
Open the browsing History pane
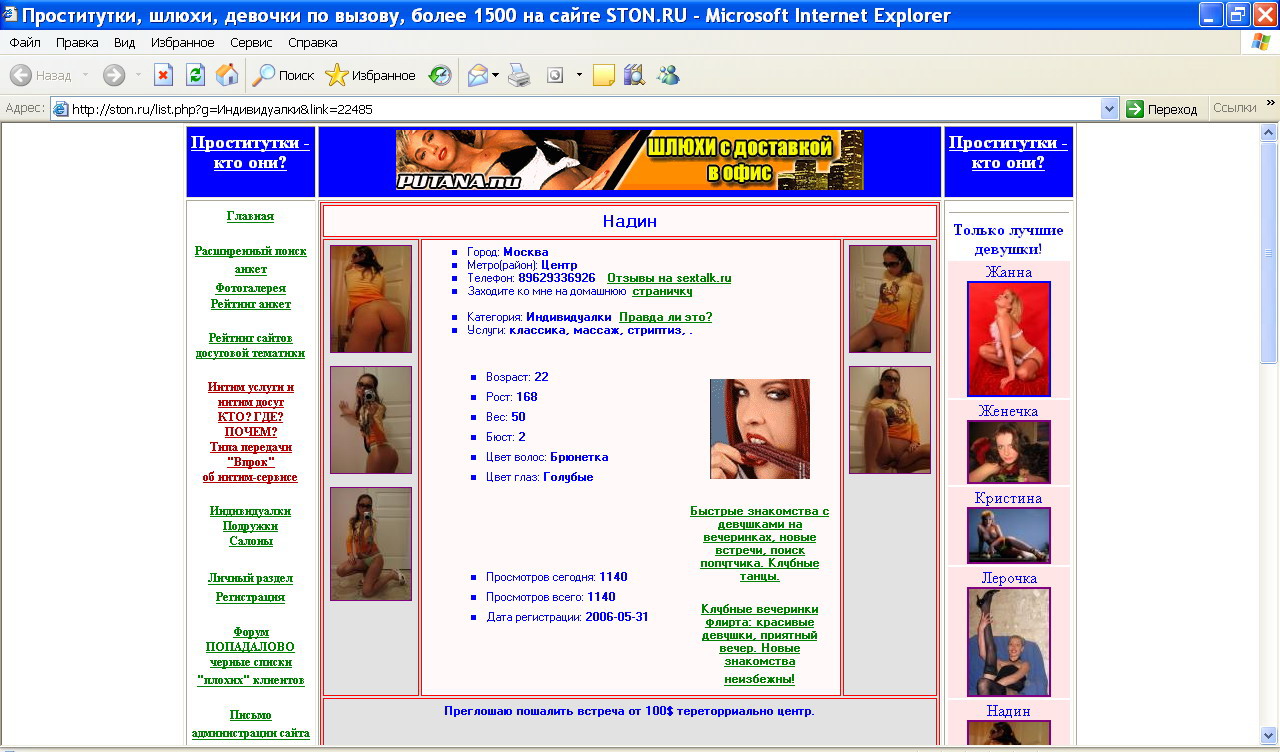click(440, 75)
